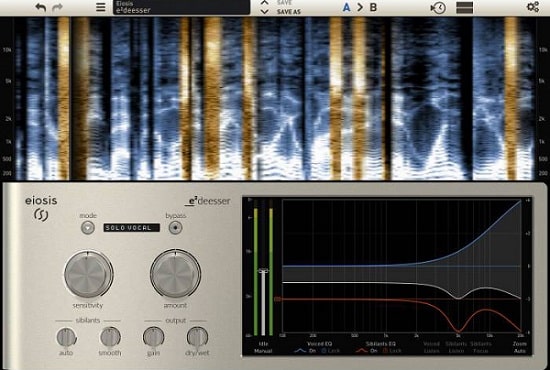Viewport: 550px width, 370px height.
Task: Select preset slot B
Action: (x=373, y=7)
